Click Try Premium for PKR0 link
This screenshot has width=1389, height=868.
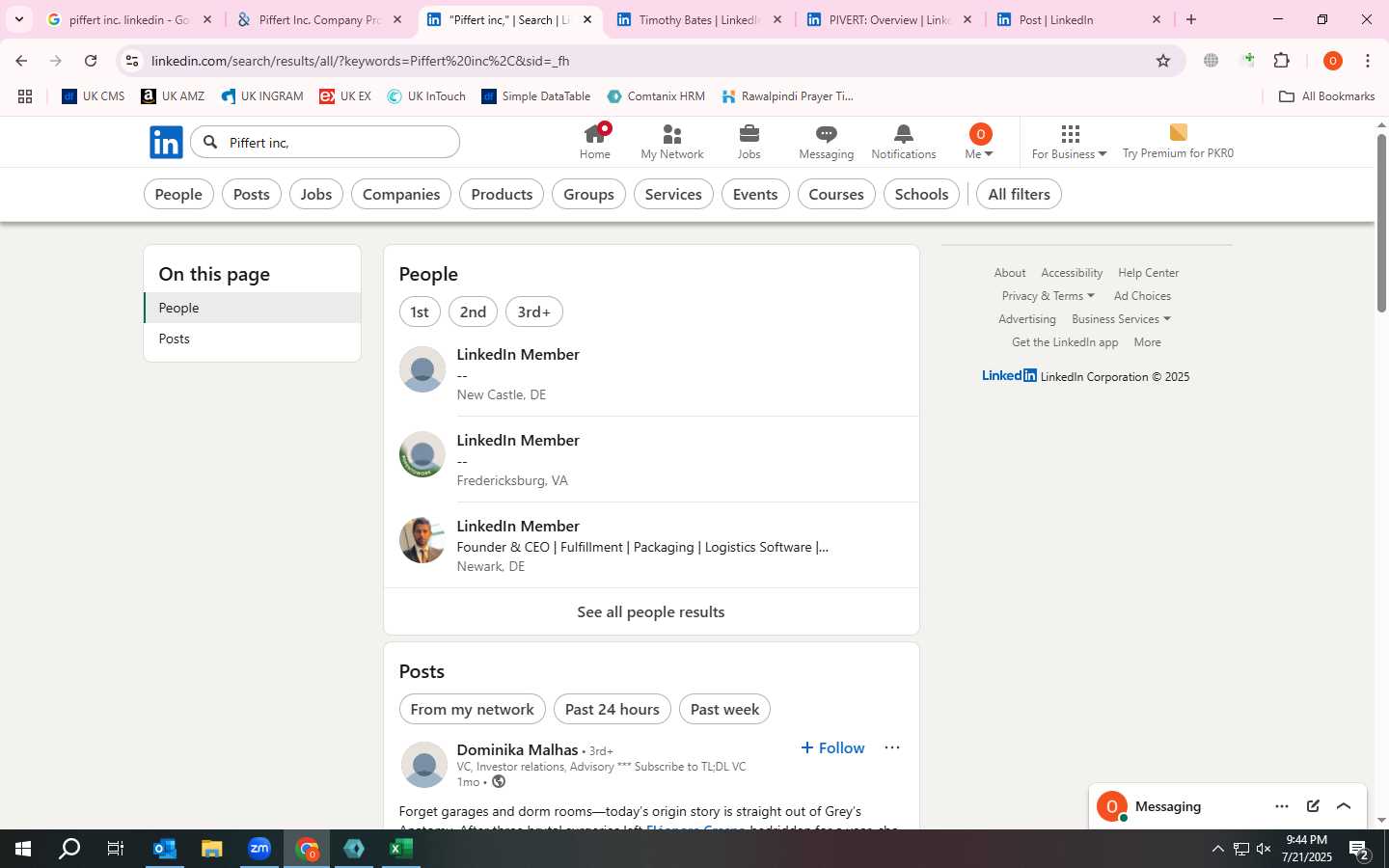tap(1178, 142)
